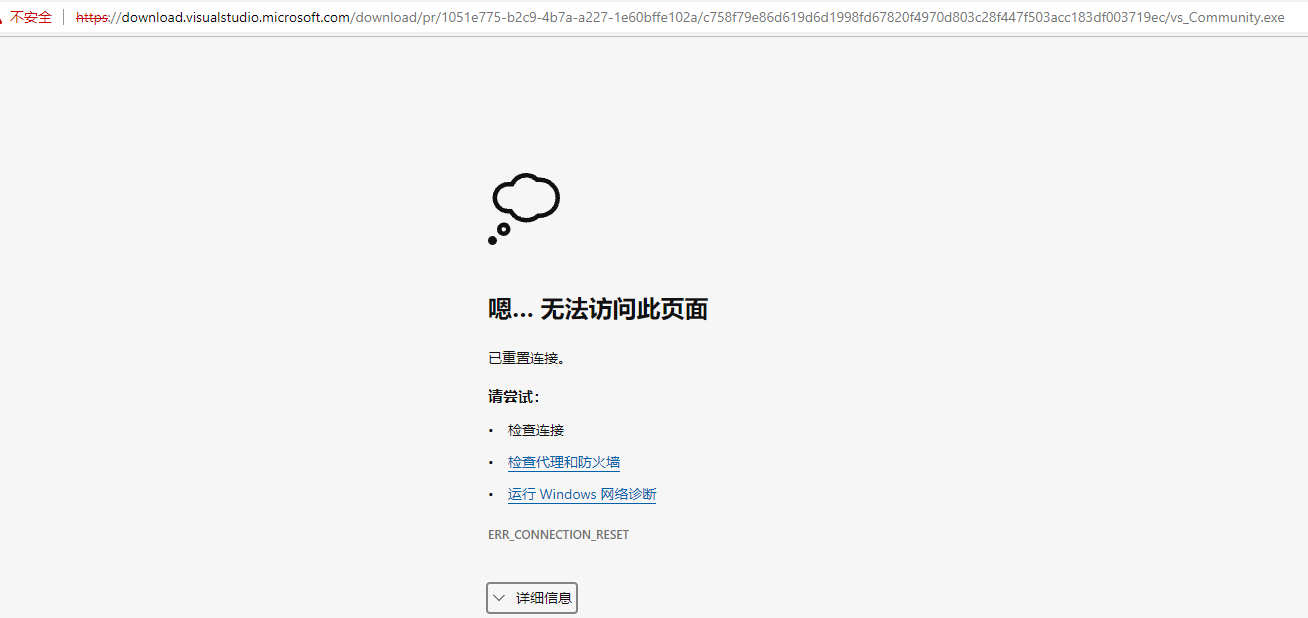1308x618 pixels.
Task: Click the 检查连接 suggestion item
Action: tap(535, 429)
